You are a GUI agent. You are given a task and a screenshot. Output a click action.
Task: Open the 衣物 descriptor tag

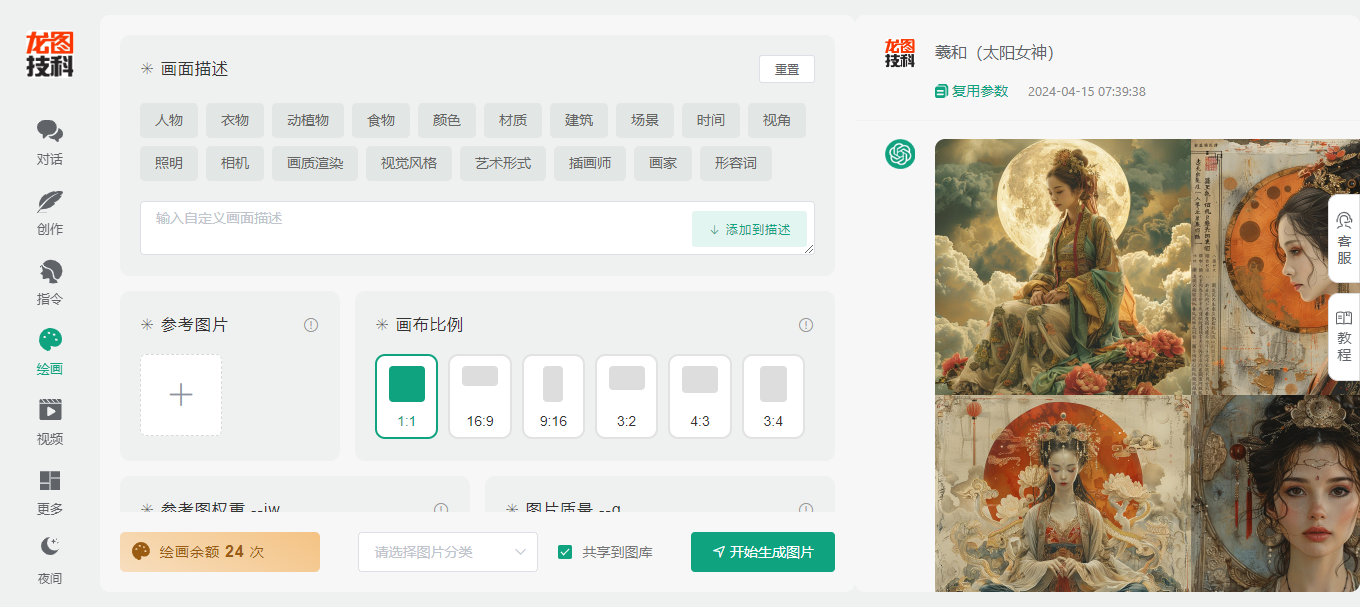tap(235, 120)
